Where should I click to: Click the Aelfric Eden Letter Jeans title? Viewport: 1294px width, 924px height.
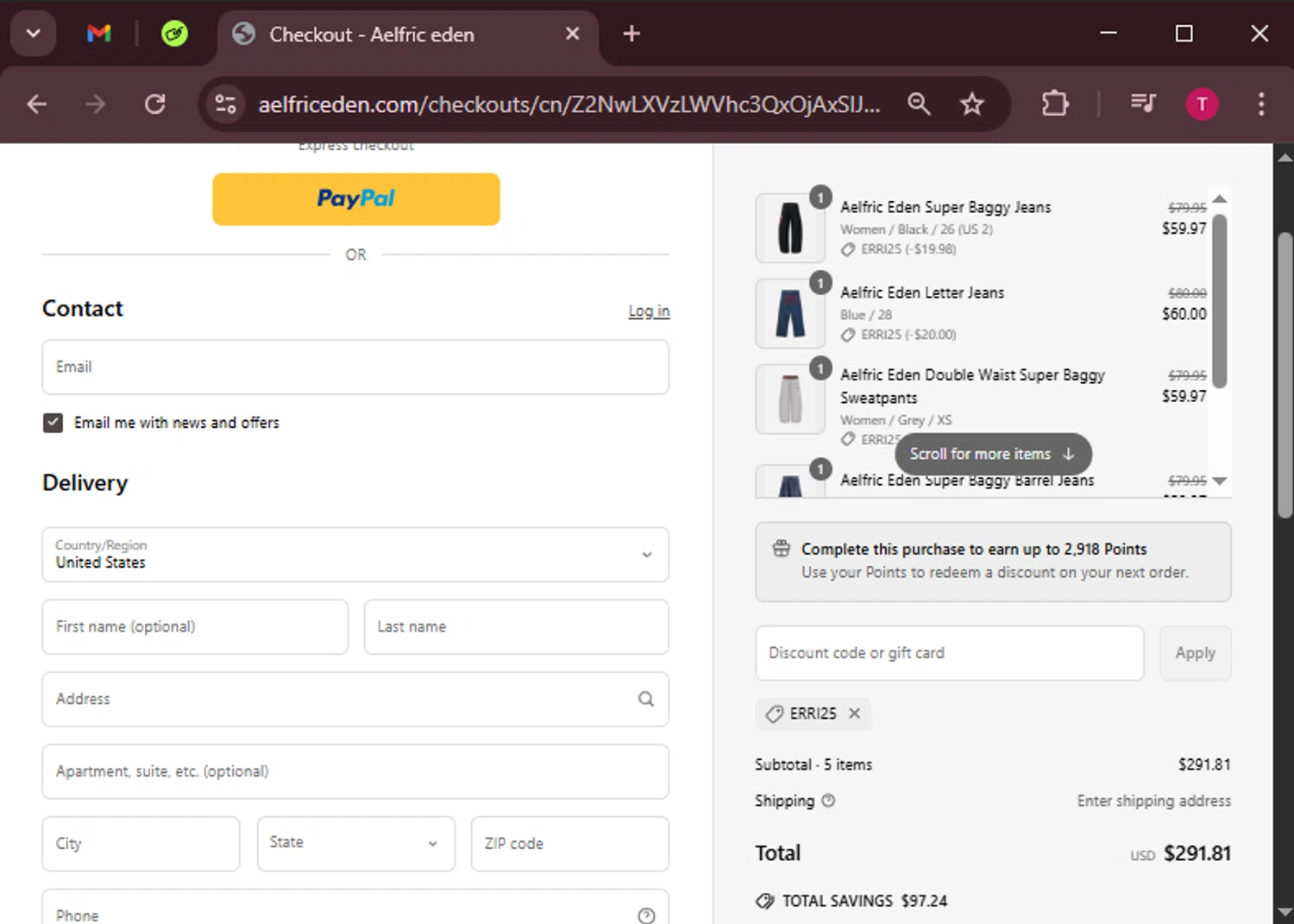pyautogui.click(x=922, y=292)
